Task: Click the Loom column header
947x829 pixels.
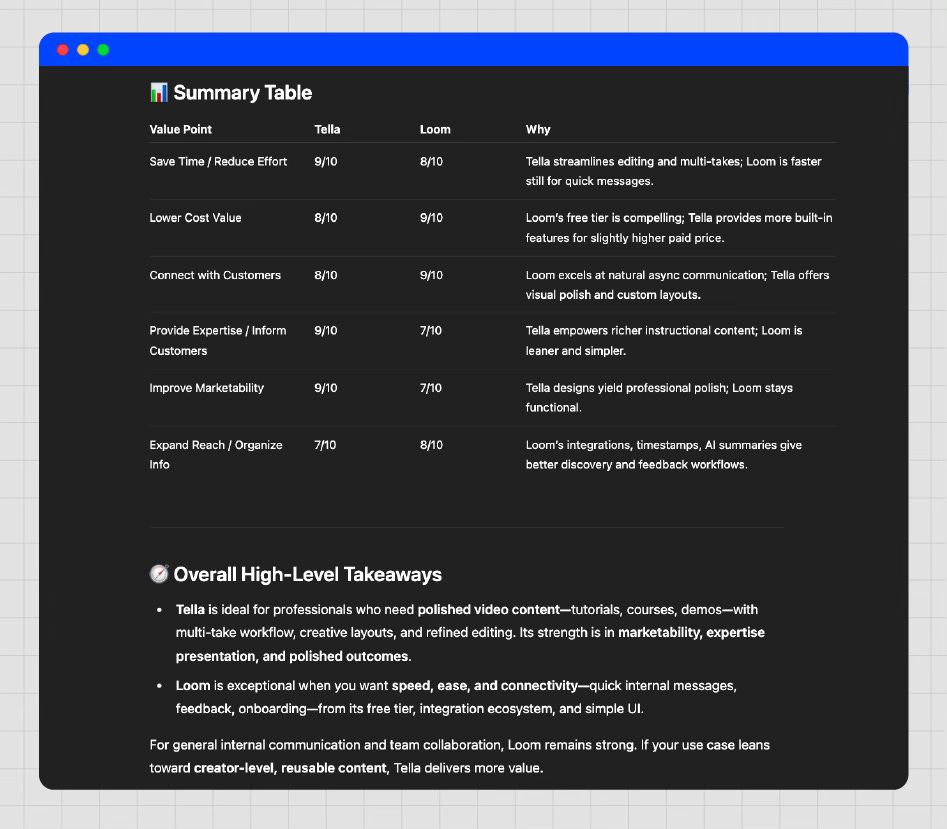Action: click(x=435, y=129)
